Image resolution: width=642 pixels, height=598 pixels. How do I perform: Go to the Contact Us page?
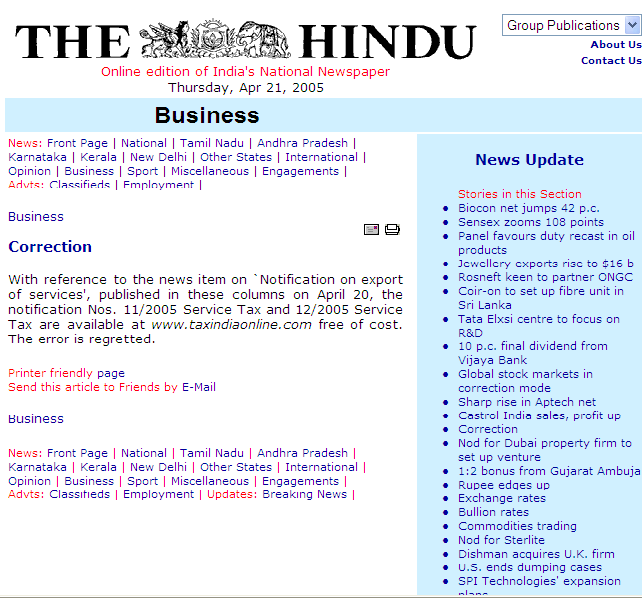(611, 61)
